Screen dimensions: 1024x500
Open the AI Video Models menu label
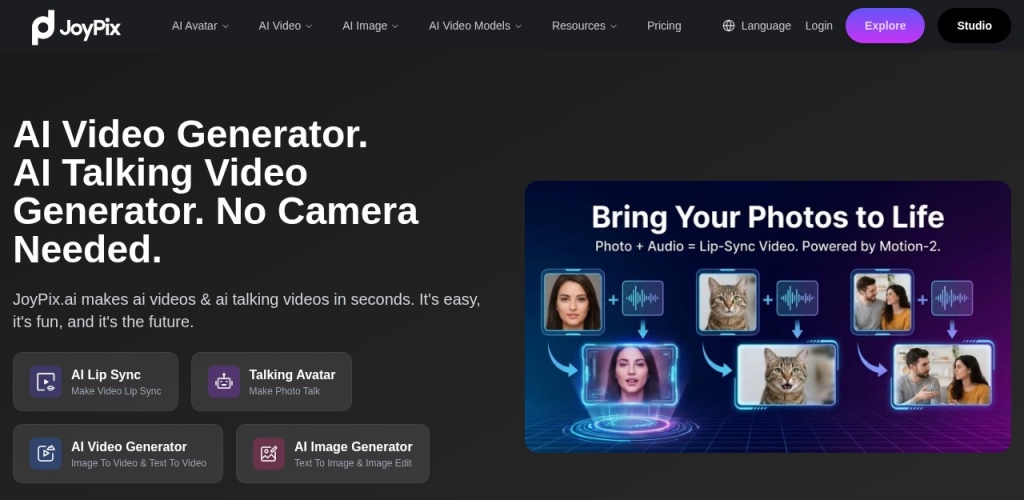(470, 25)
